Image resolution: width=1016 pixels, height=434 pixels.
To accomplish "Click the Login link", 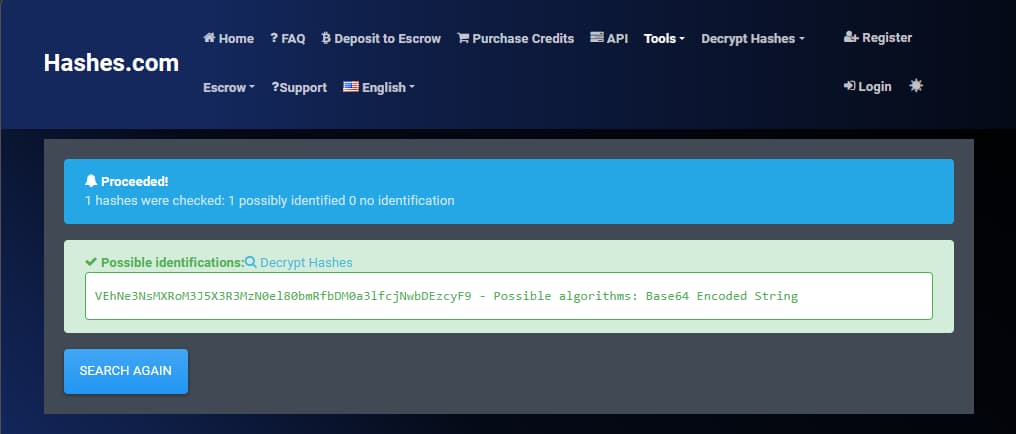I will [x=868, y=86].
